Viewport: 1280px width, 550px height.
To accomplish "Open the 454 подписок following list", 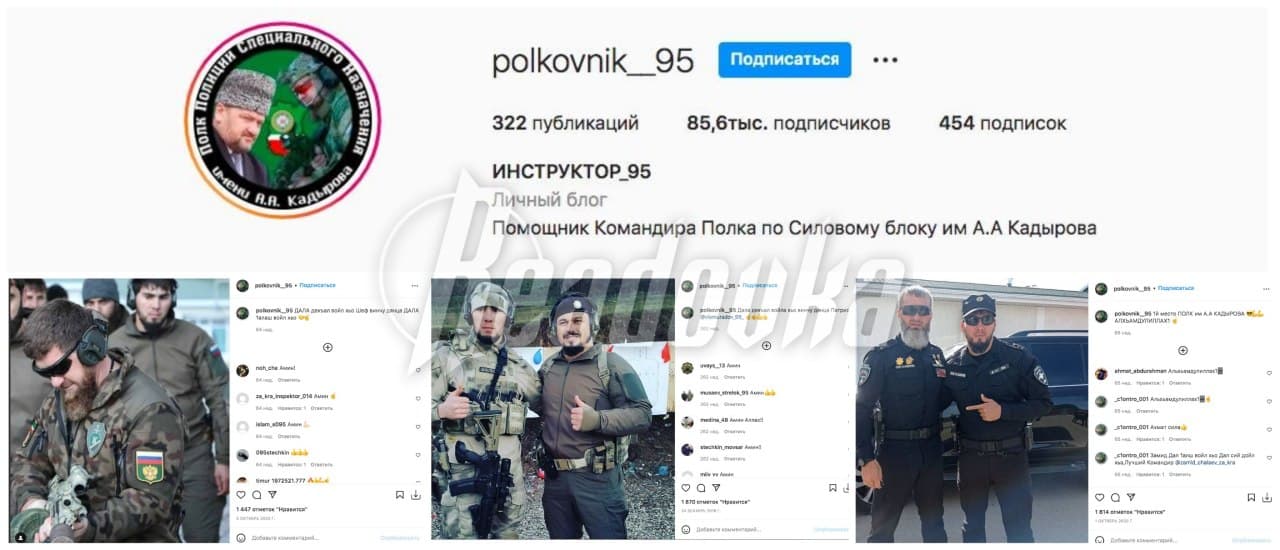I will [1002, 124].
